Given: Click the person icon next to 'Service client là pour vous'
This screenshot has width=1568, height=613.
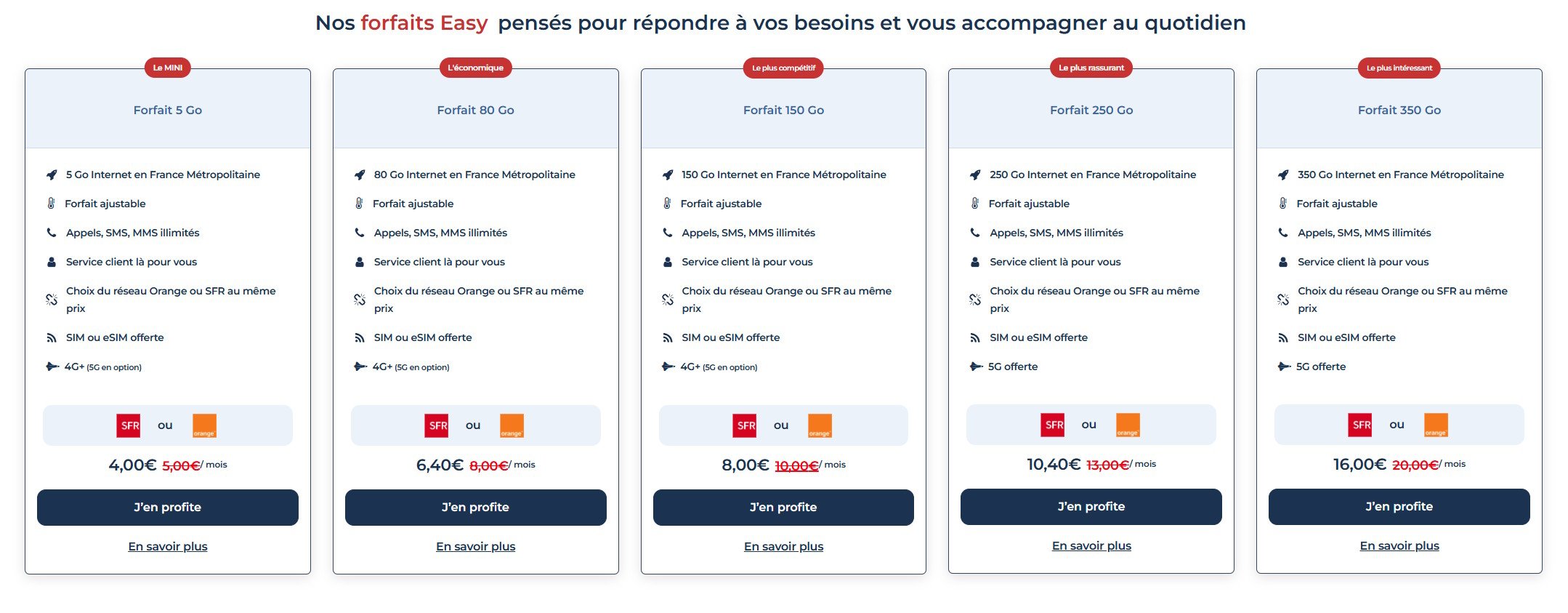Looking at the screenshot, I should click(51, 261).
